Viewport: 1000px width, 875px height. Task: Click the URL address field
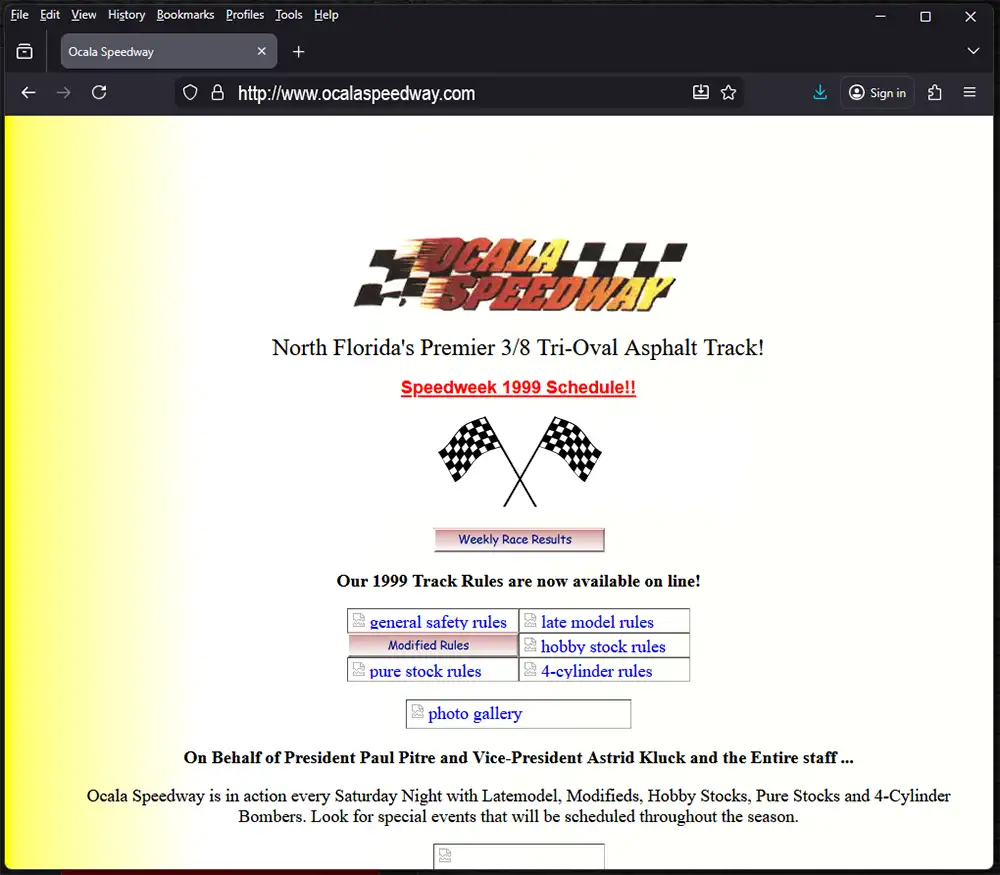click(x=450, y=93)
